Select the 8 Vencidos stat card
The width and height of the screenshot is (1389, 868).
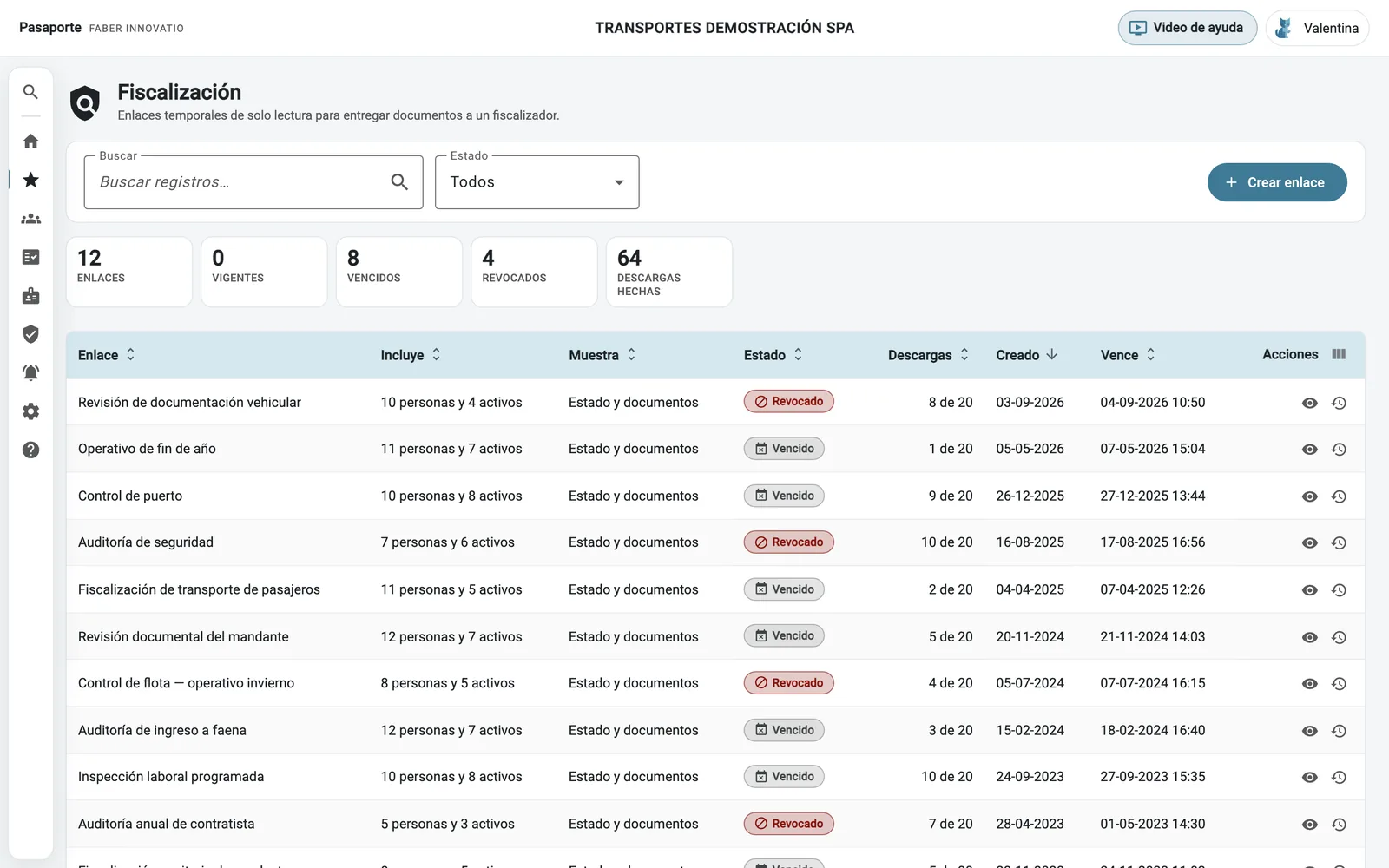(398, 272)
